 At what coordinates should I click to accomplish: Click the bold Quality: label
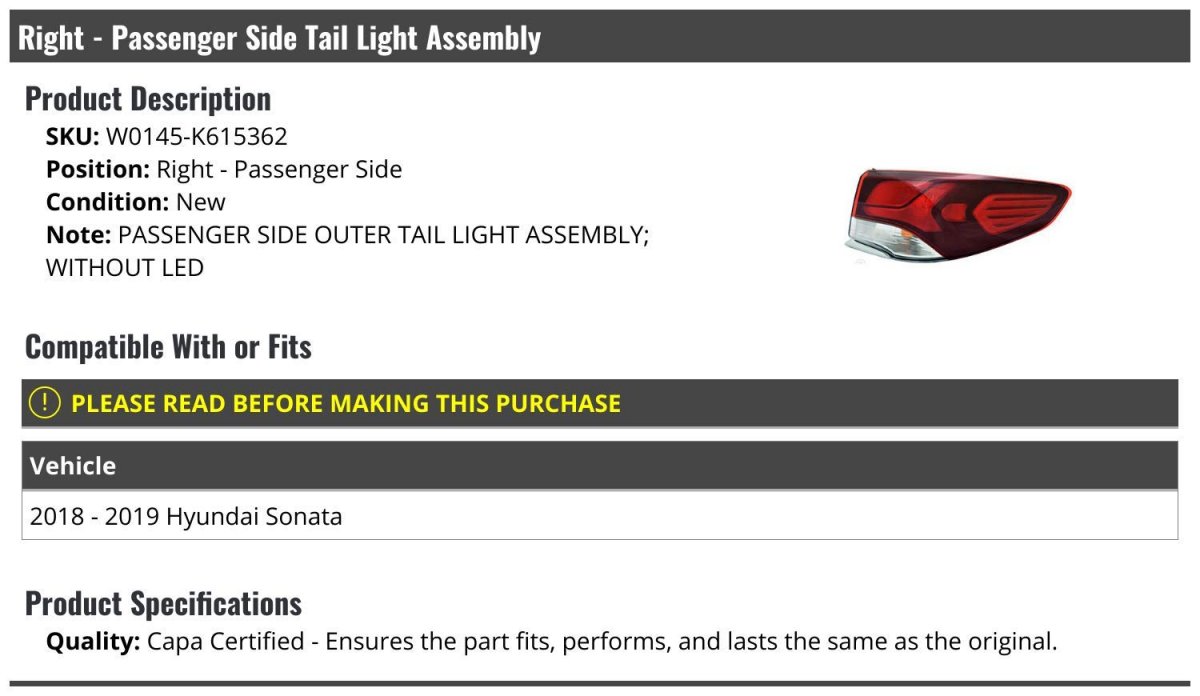pyautogui.click(x=93, y=641)
